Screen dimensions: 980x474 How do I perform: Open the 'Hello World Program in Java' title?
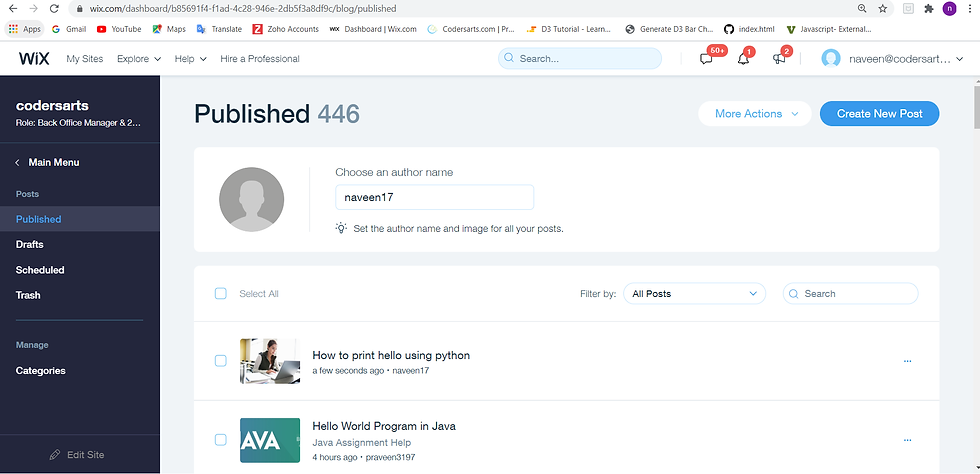point(384,426)
